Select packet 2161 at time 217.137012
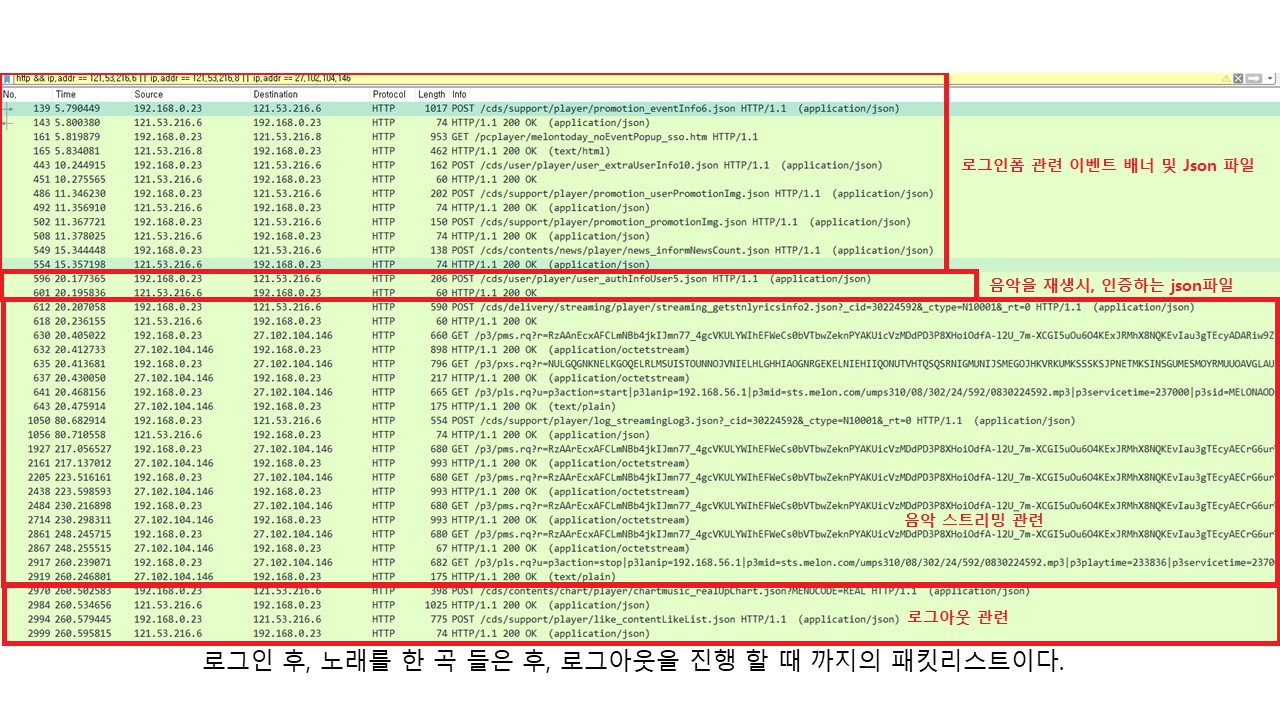1280x720 pixels. tap(640, 464)
